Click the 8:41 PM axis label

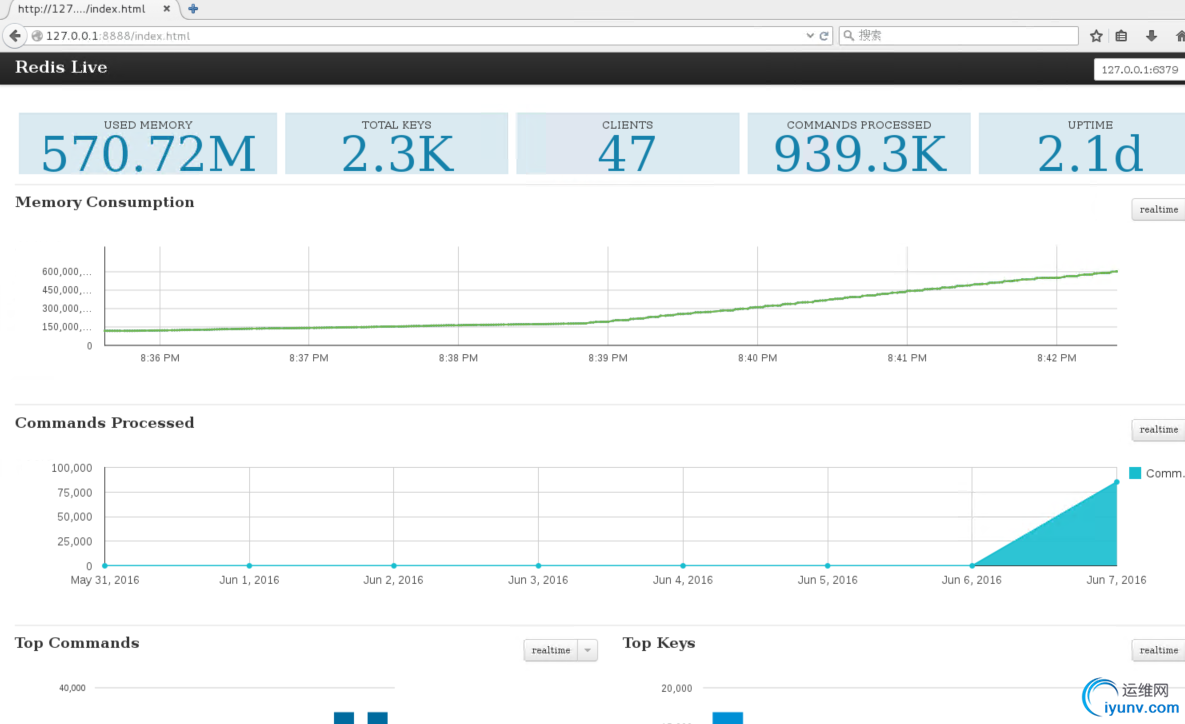pos(908,358)
